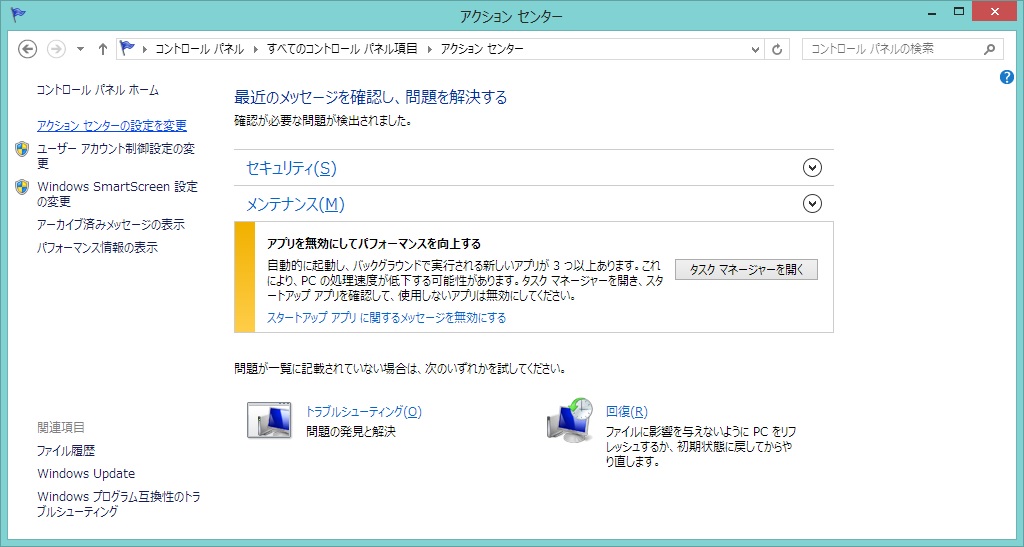1024x547 pixels.
Task: Click the flag icon in the address bar
Action: pyautogui.click(x=127, y=48)
